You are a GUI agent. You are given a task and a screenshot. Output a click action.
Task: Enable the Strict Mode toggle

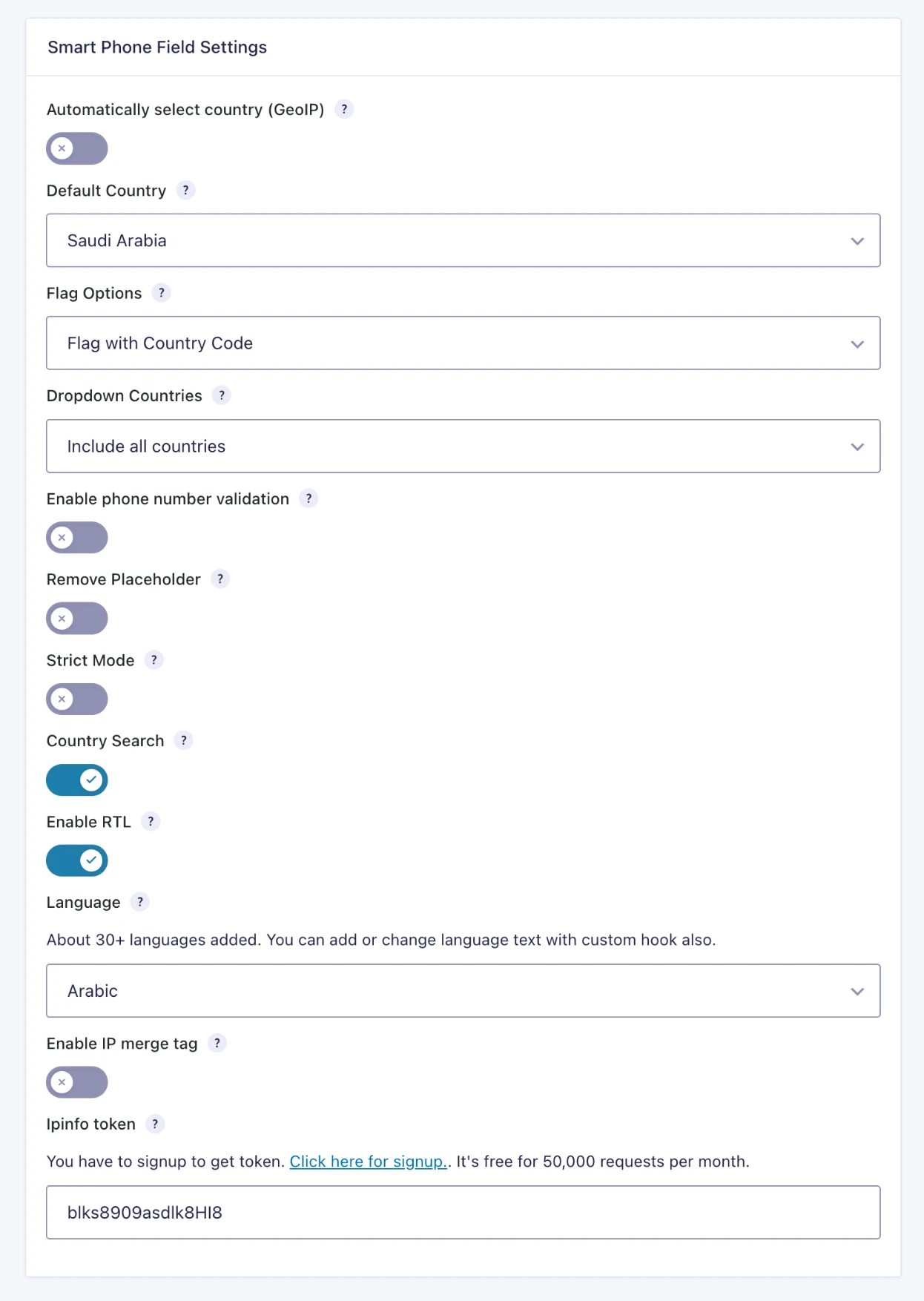(x=77, y=699)
